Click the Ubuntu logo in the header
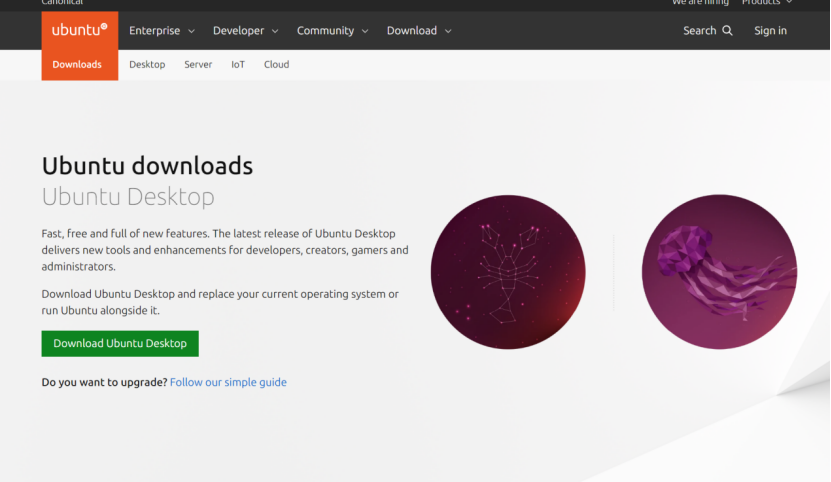Screen dimensions: 831x482 (79, 30)
